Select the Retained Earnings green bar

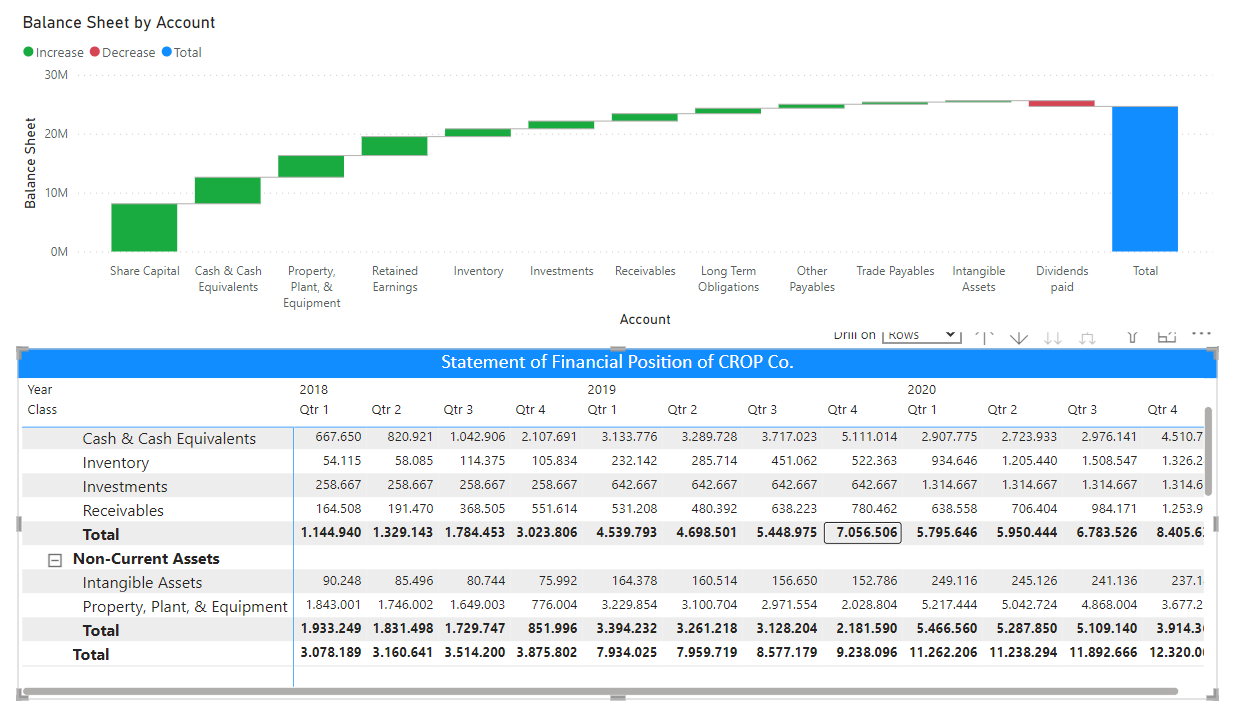click(x=395, y=146)
